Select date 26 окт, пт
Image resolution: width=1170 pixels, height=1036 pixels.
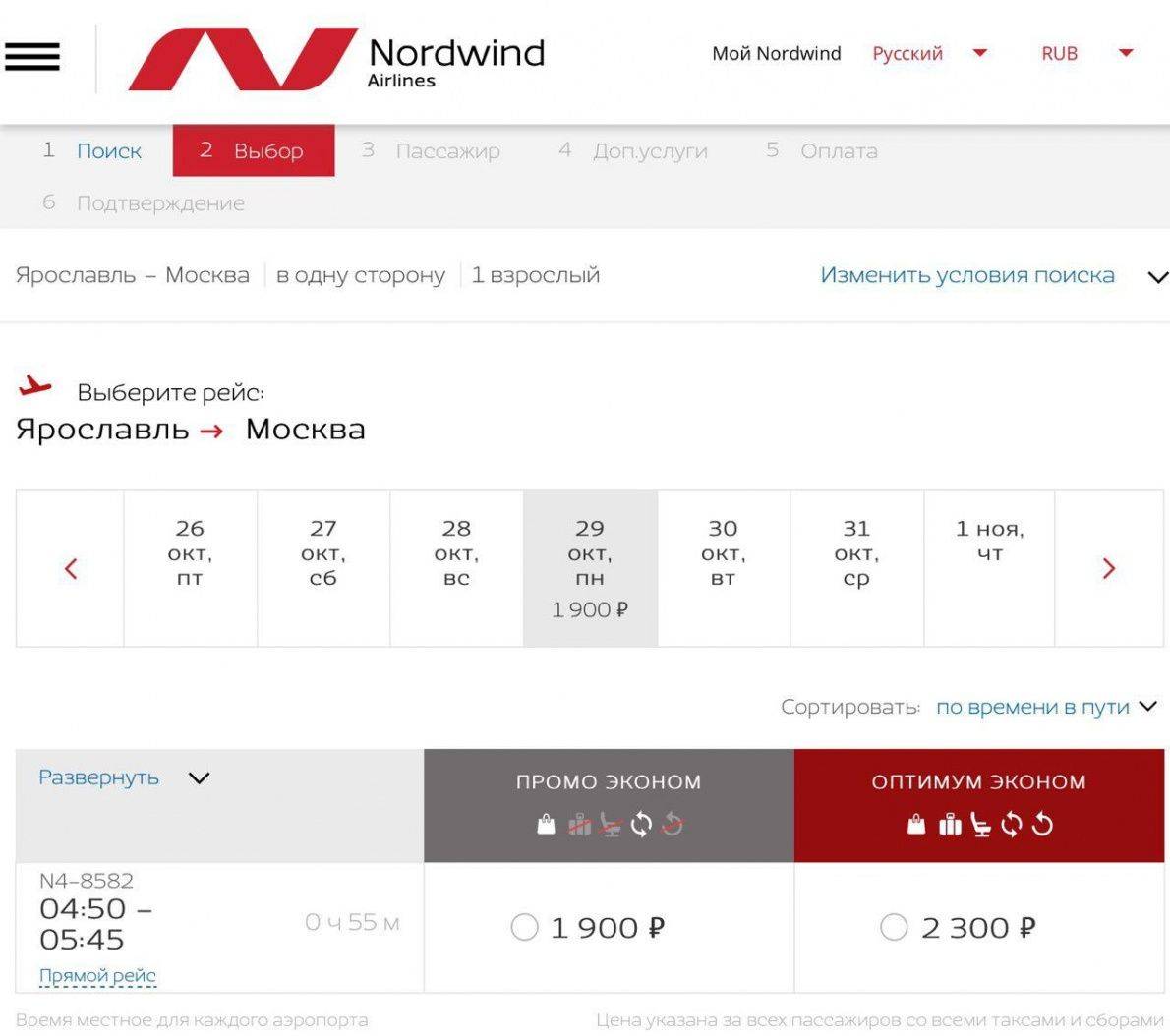(x=191, y=568)
